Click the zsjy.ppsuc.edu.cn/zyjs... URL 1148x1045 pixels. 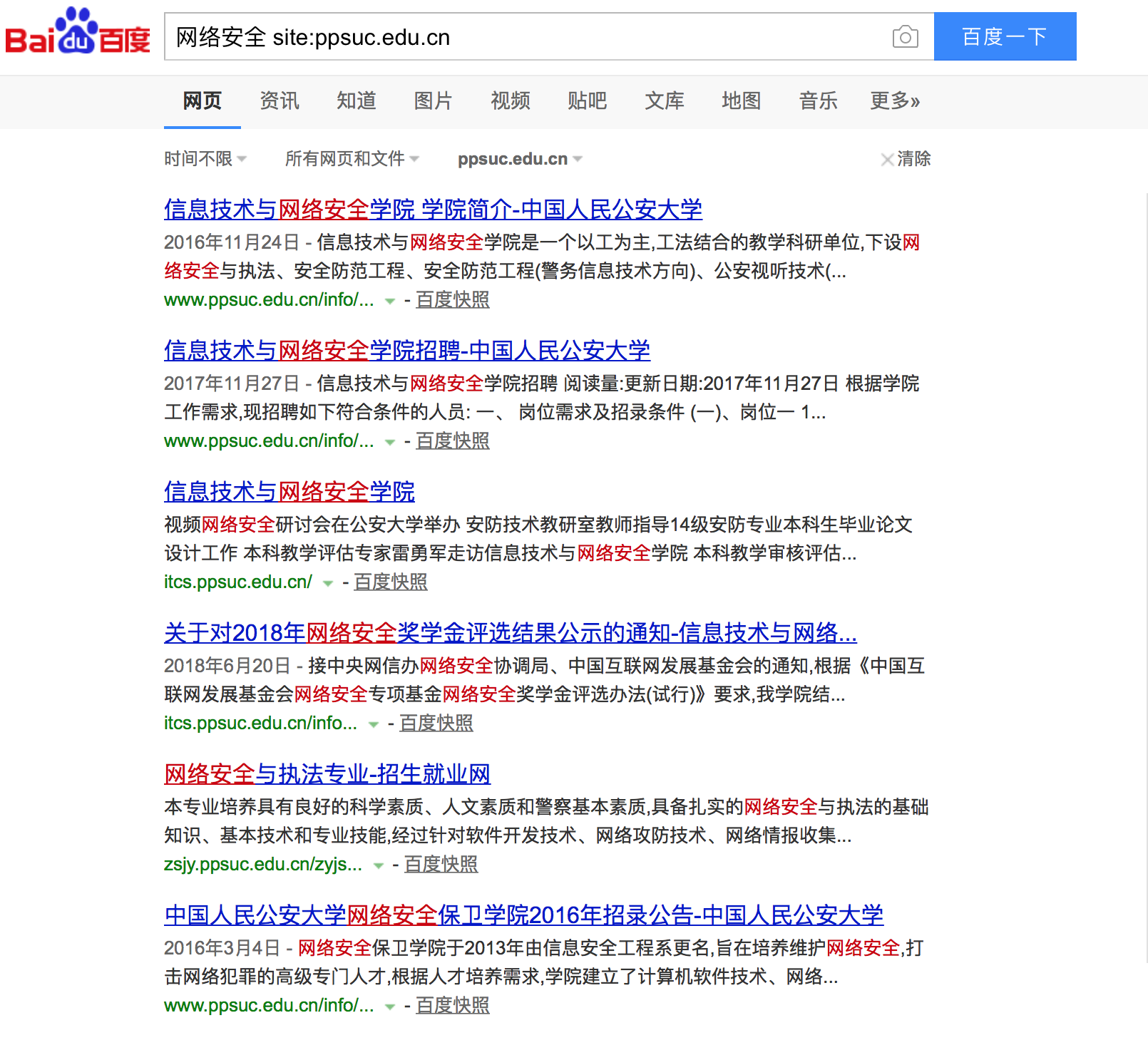pyautogui.click(x=263, y=865)
